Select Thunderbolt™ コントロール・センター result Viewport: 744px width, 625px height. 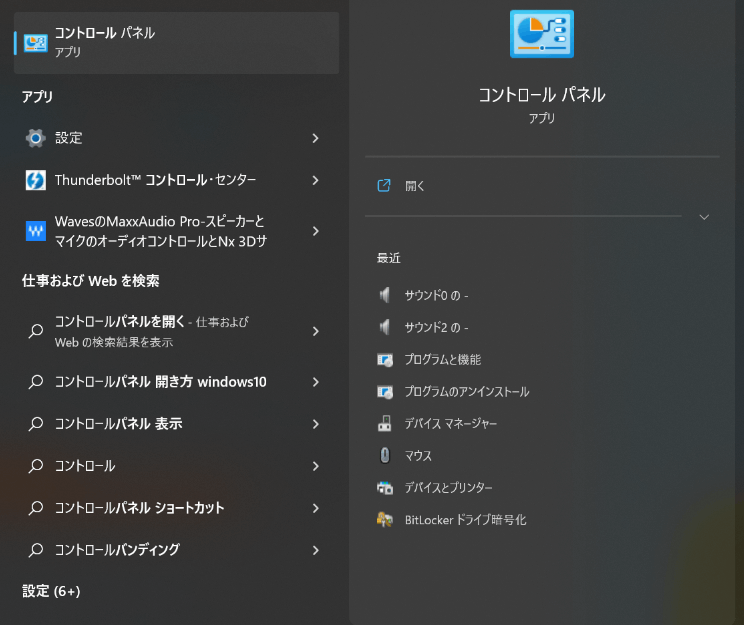[177, 180]
